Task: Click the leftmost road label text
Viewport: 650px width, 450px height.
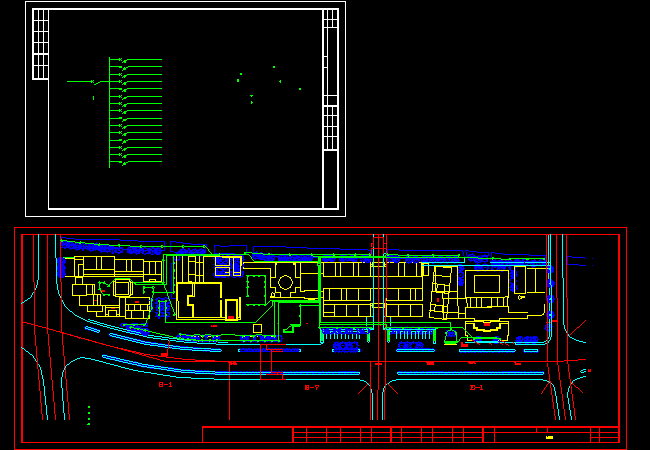Action: click(x=166, y=385)
